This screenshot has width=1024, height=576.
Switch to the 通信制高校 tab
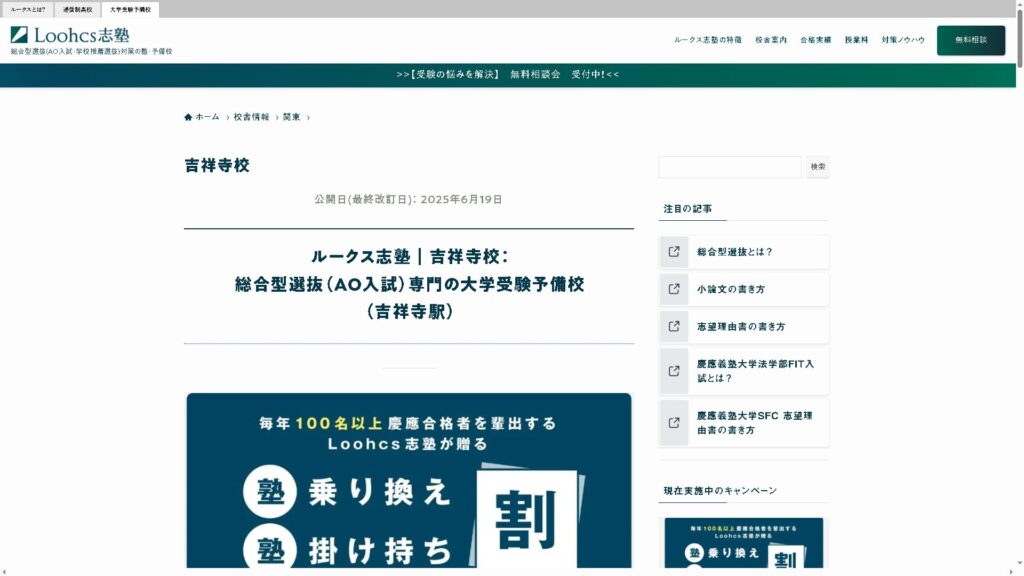pos(78,9)
